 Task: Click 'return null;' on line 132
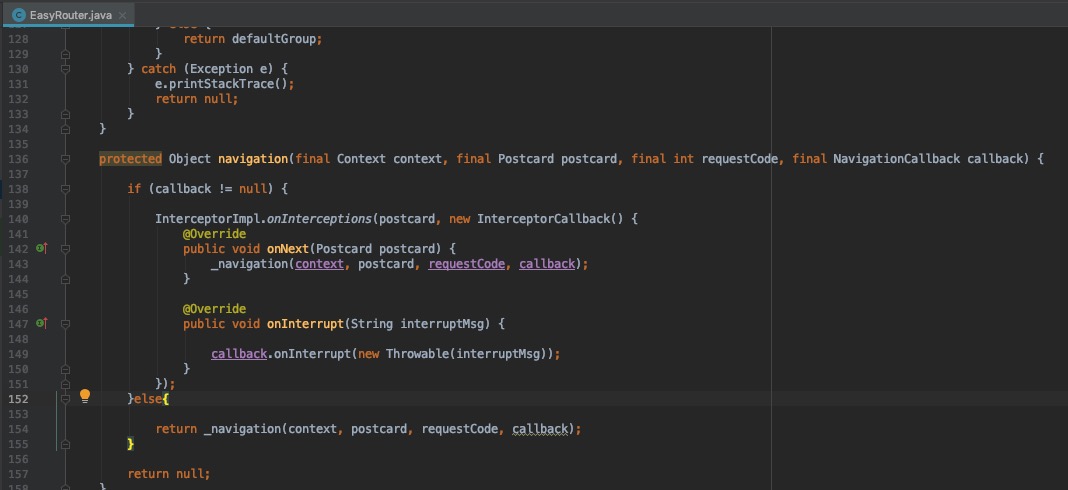(x=197, y=99)
